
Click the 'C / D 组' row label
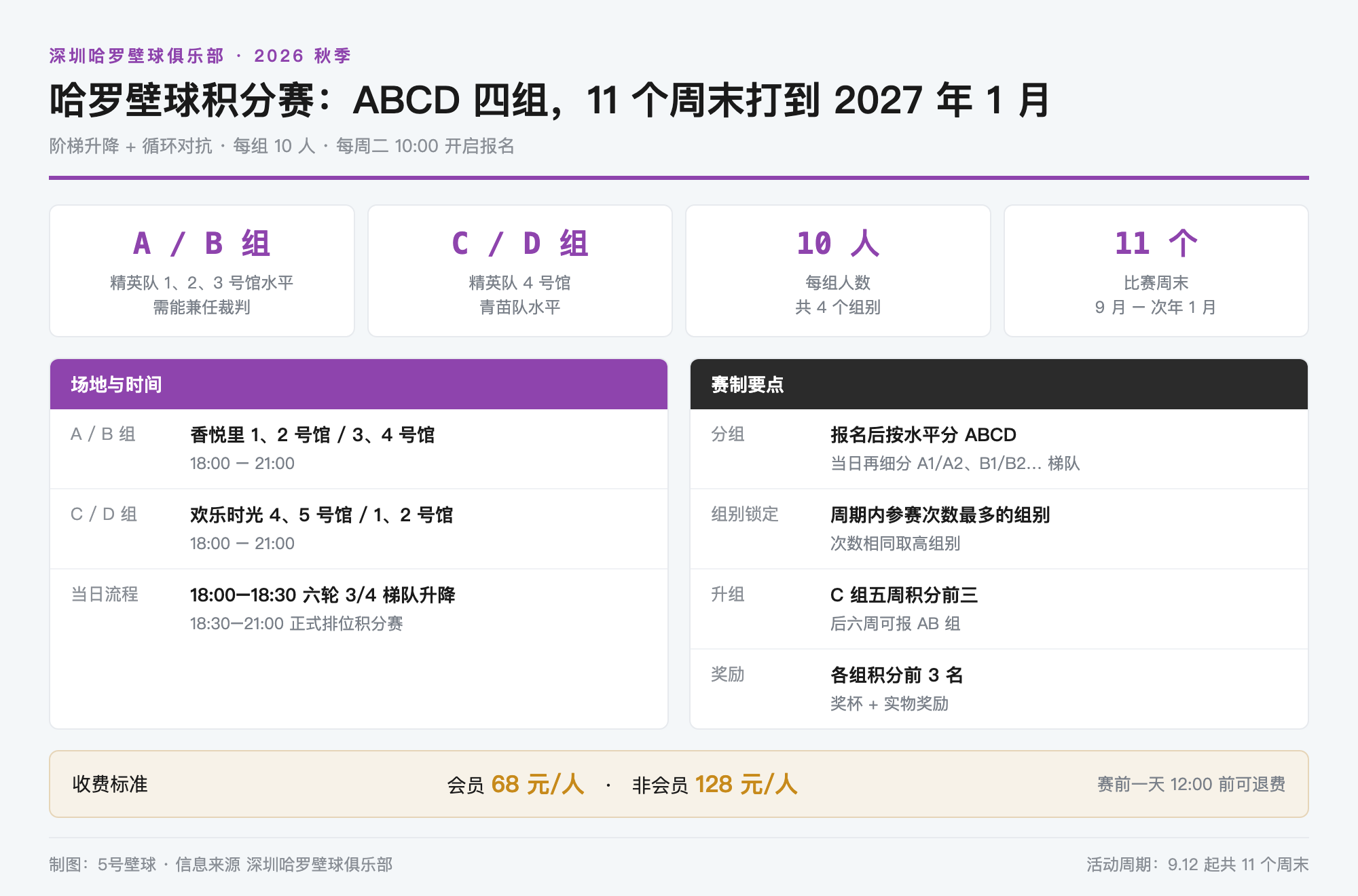tap(104, 514)
